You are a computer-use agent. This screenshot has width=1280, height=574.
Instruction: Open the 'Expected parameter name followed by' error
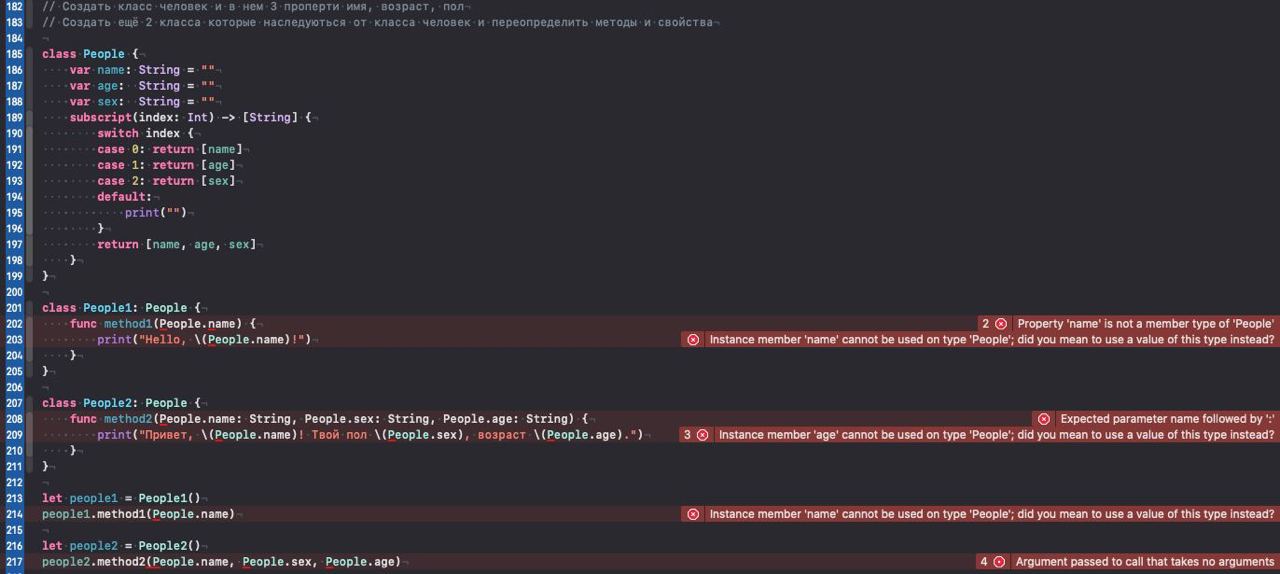1167,419
